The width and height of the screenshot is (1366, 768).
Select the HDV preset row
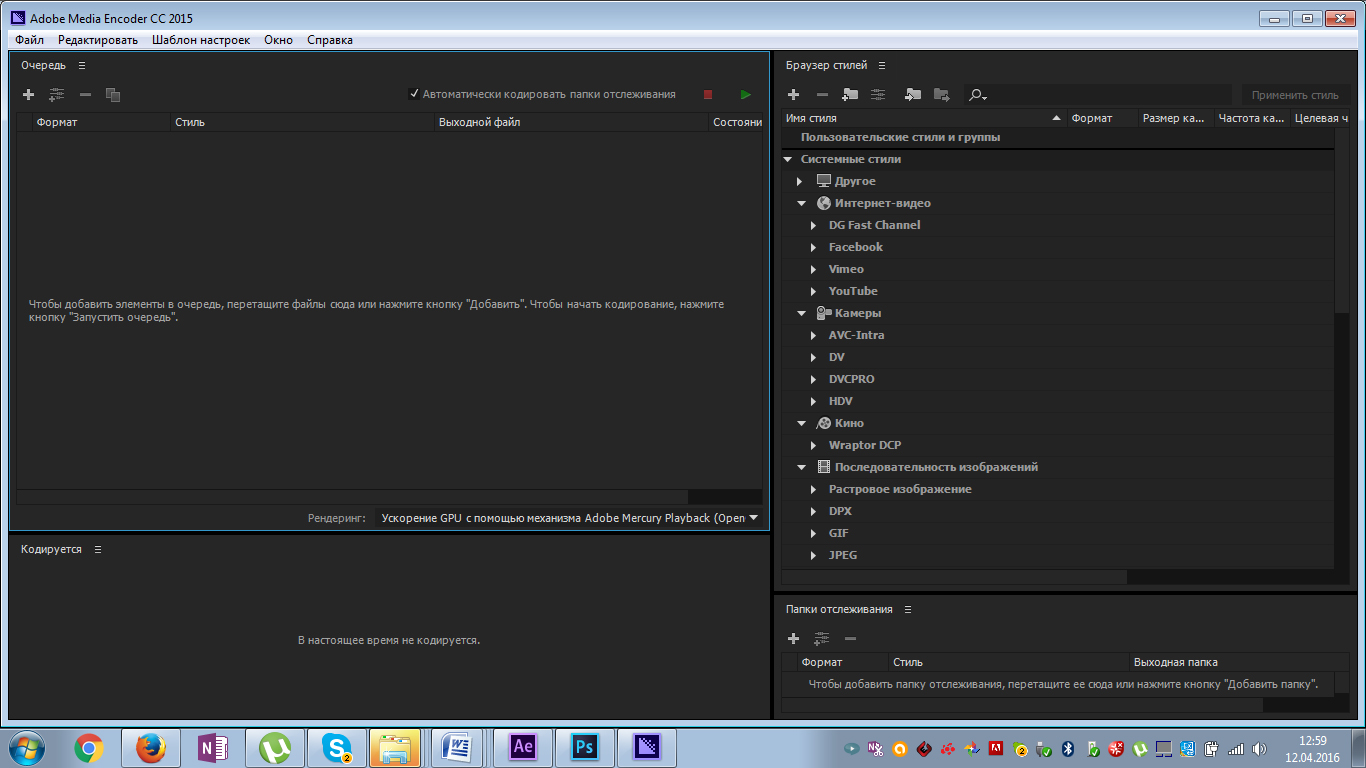1058,401
